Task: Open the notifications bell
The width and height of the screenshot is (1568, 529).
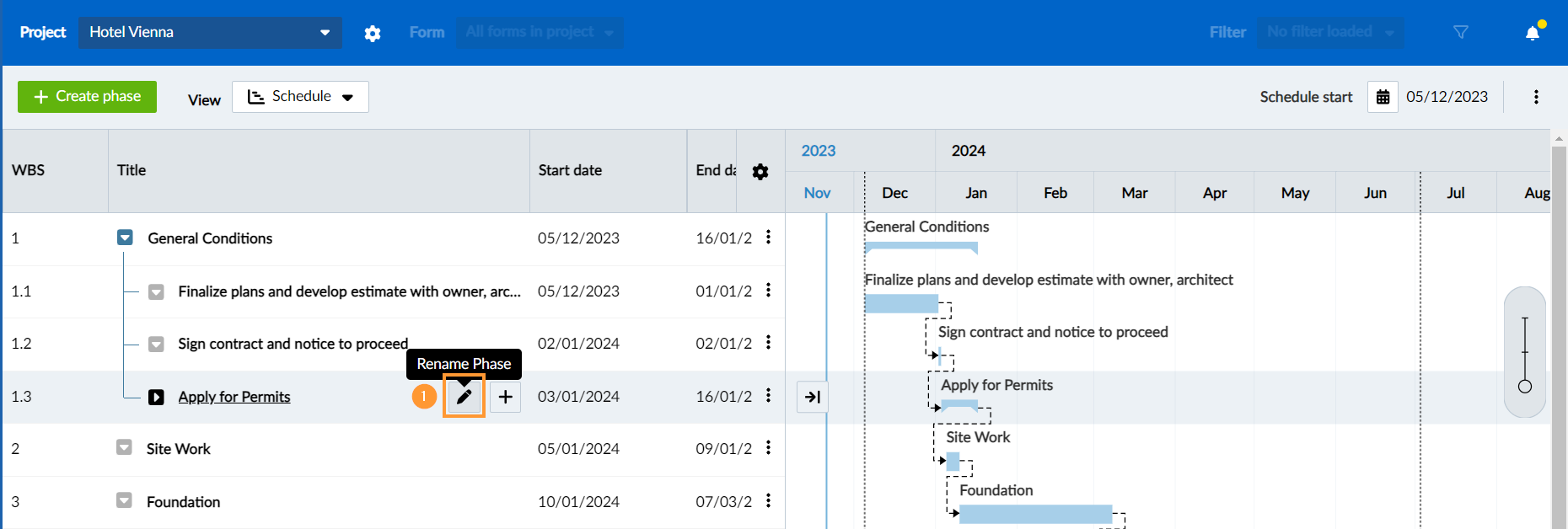Action: click(x=1533, y=33)
